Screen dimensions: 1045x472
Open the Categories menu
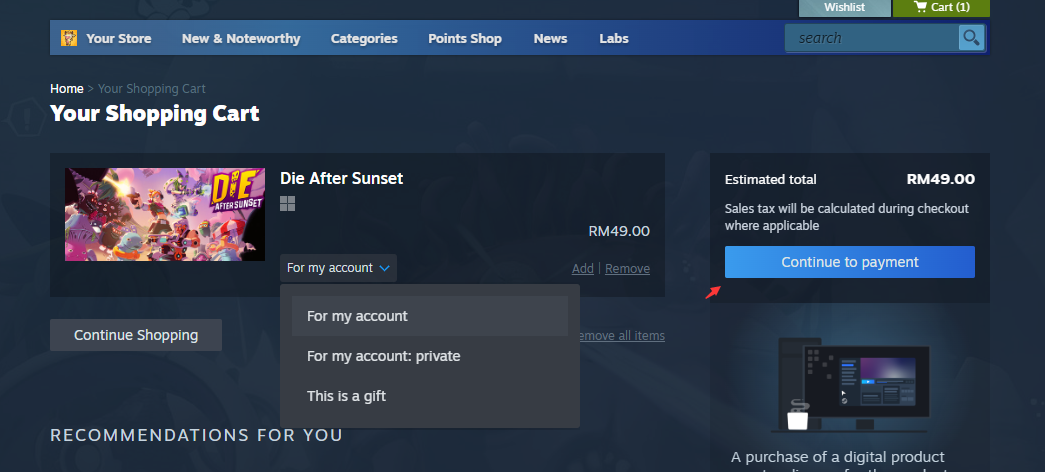pos(364,39)
